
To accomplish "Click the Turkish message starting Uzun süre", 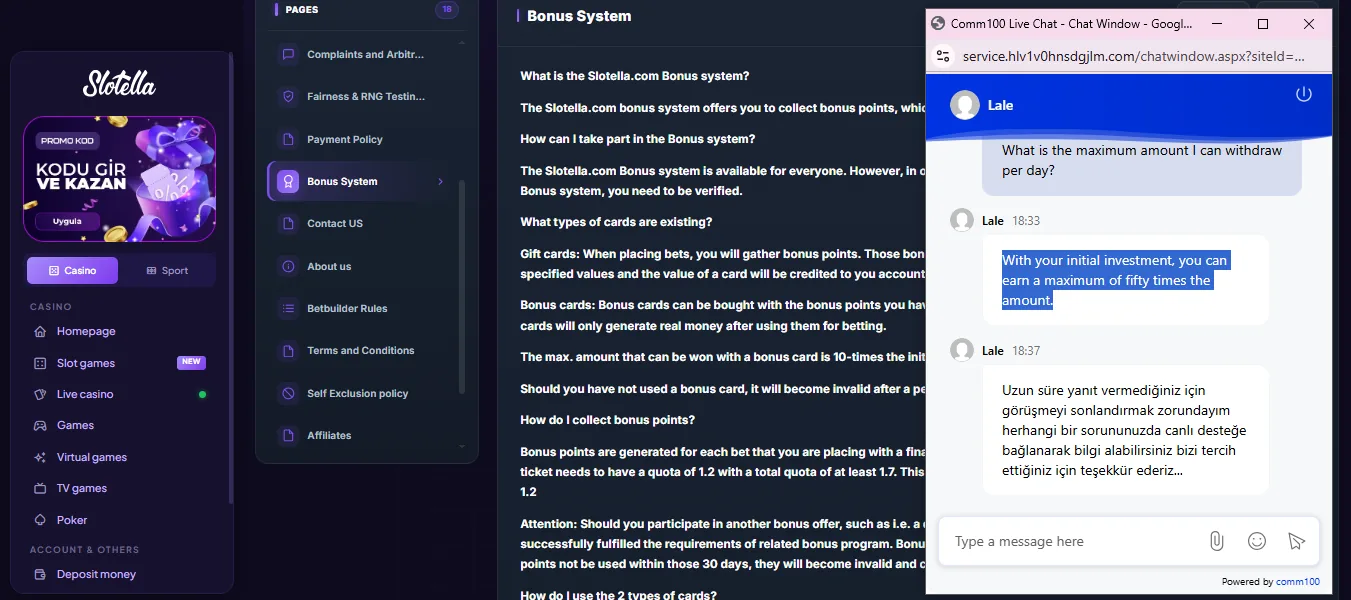I will 1126,430.
